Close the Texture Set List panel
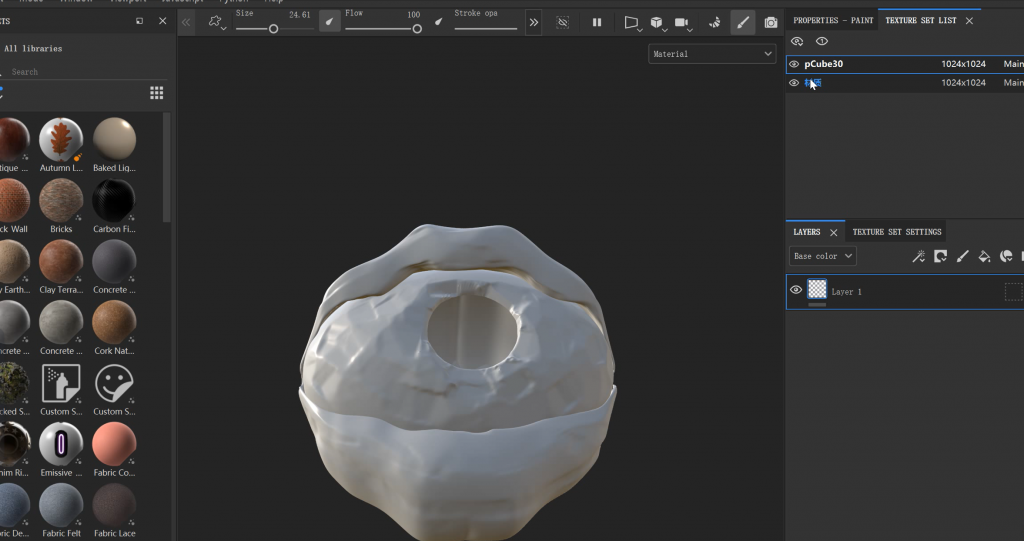This screenshot has height=541, width=1024. [969, 21]
